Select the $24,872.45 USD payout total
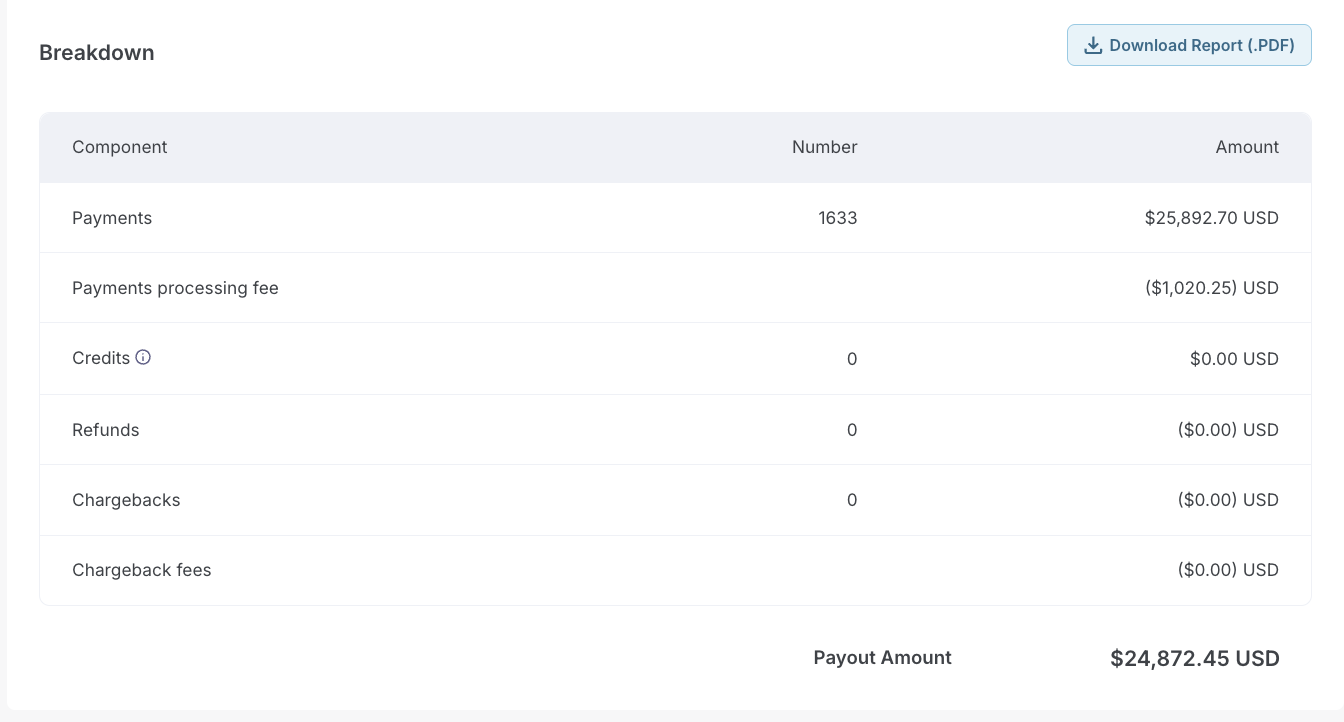This screenshot has width=1344, height=722. [1194, 659]
